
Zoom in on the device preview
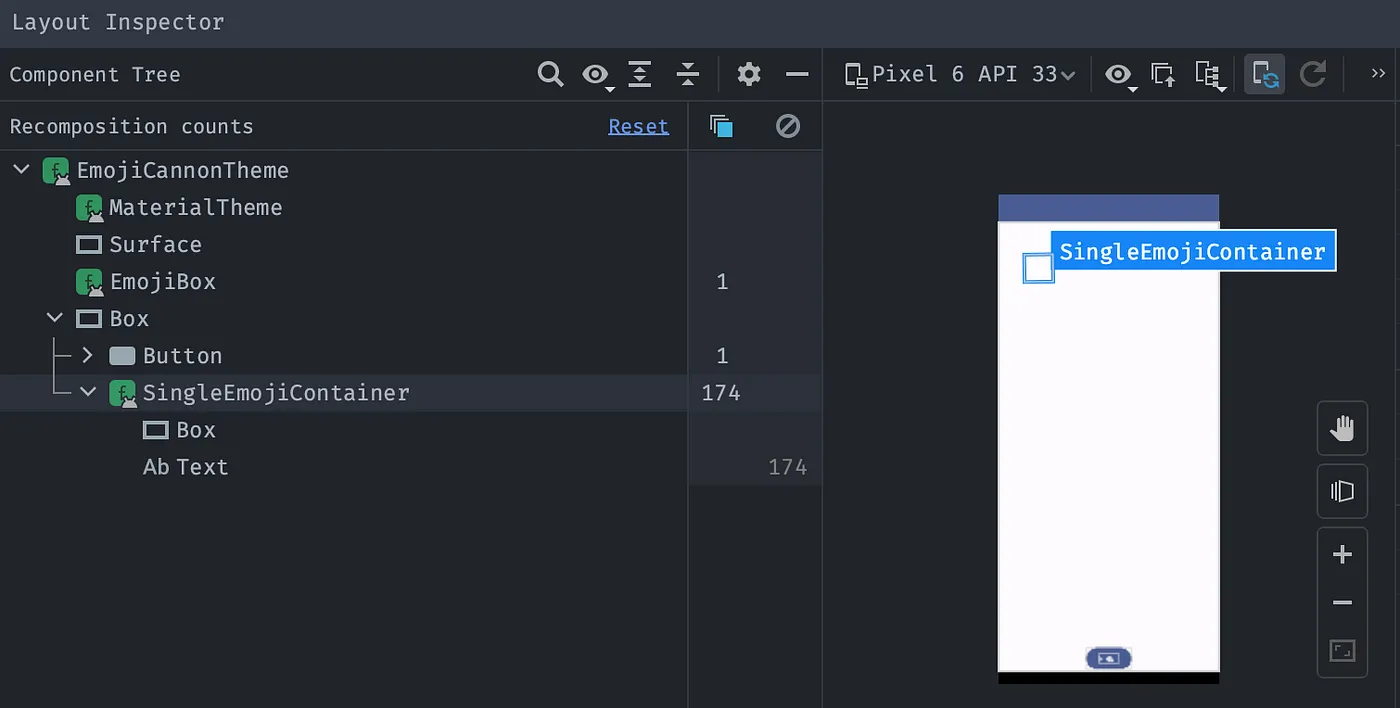click(1342, 555)
